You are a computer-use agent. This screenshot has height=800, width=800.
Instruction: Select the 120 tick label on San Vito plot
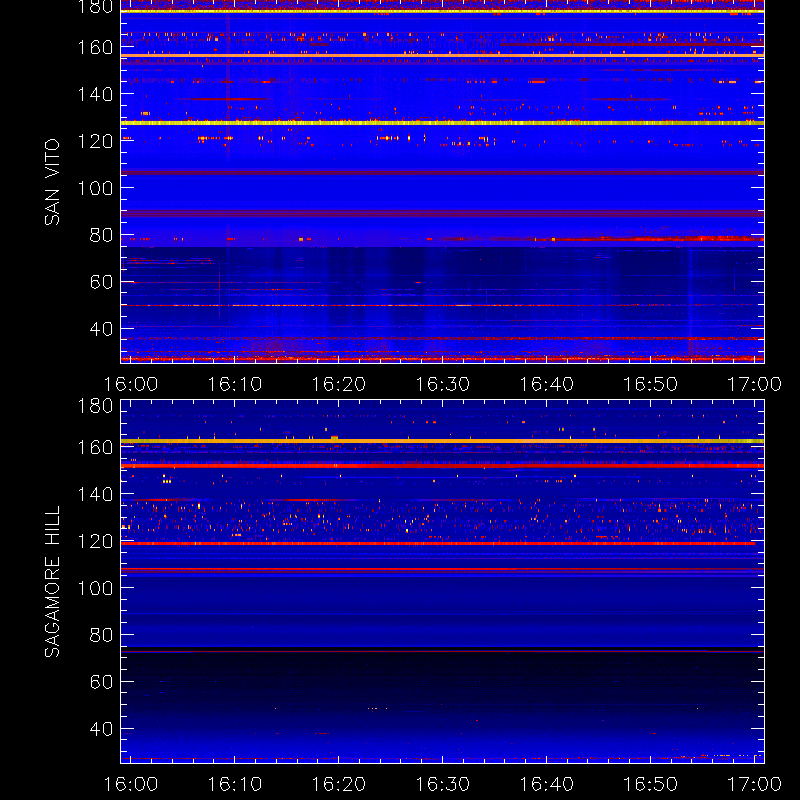coord(95,141)
